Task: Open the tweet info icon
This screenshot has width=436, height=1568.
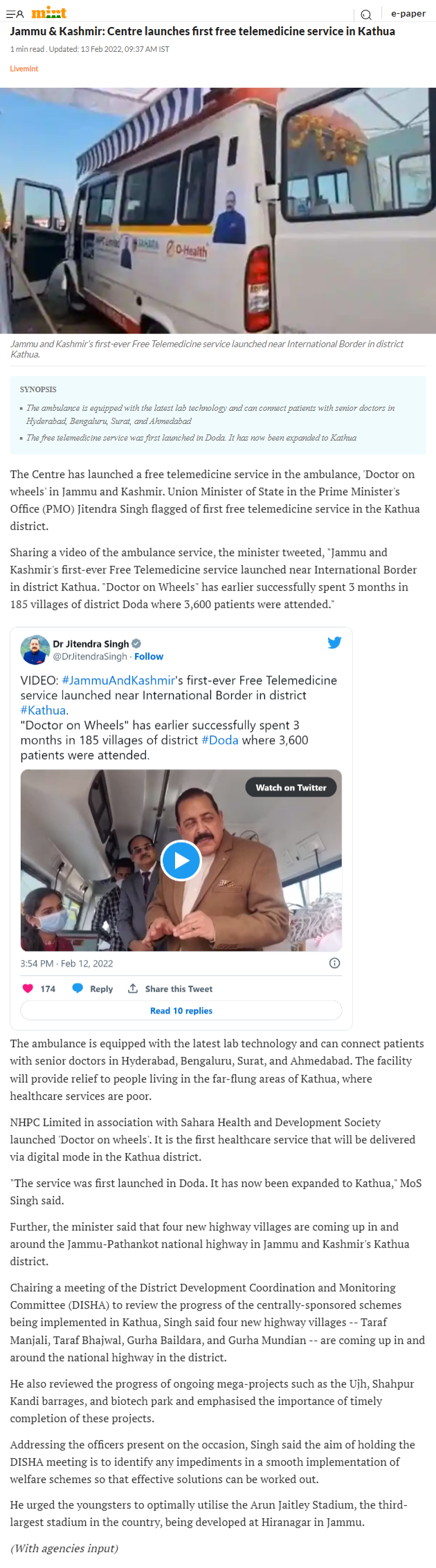Action: point(334,963)
